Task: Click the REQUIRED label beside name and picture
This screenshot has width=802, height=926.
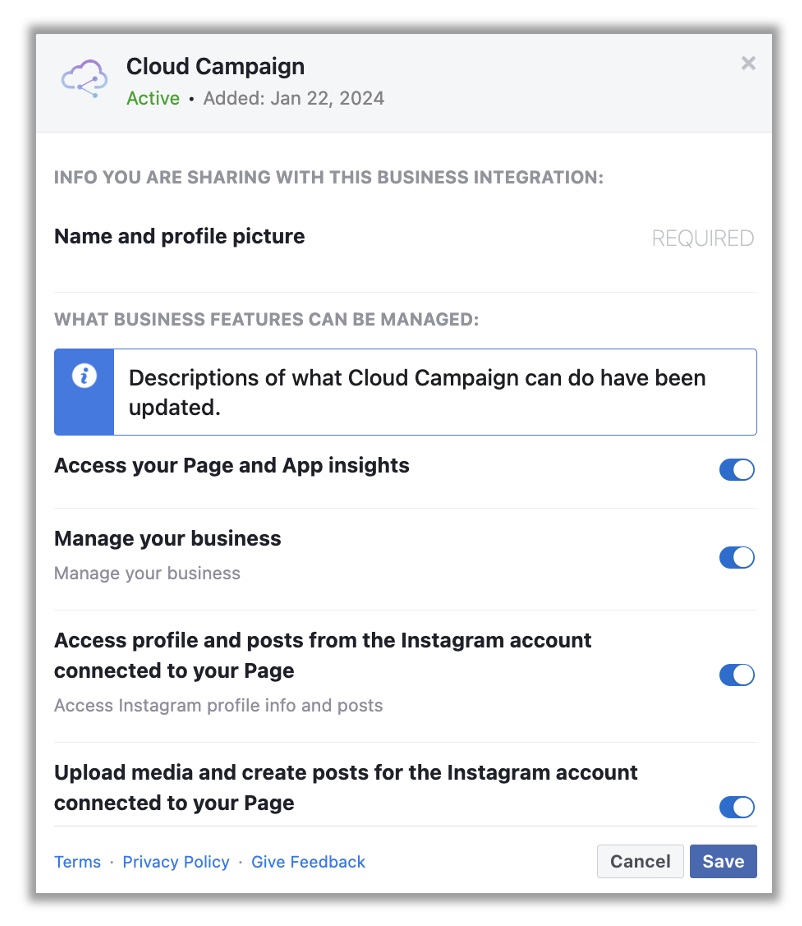Action: 703,239
